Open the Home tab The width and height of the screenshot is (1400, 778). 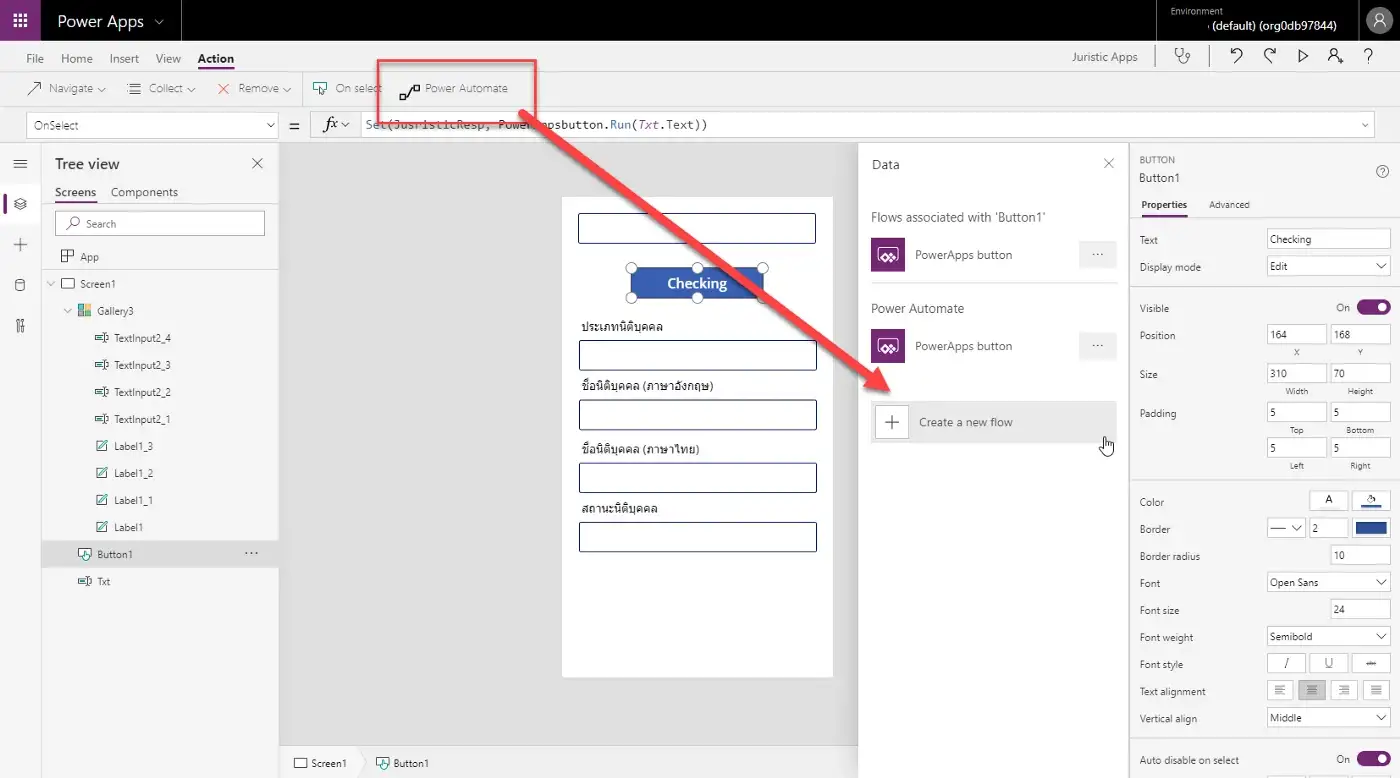point(77,59)
